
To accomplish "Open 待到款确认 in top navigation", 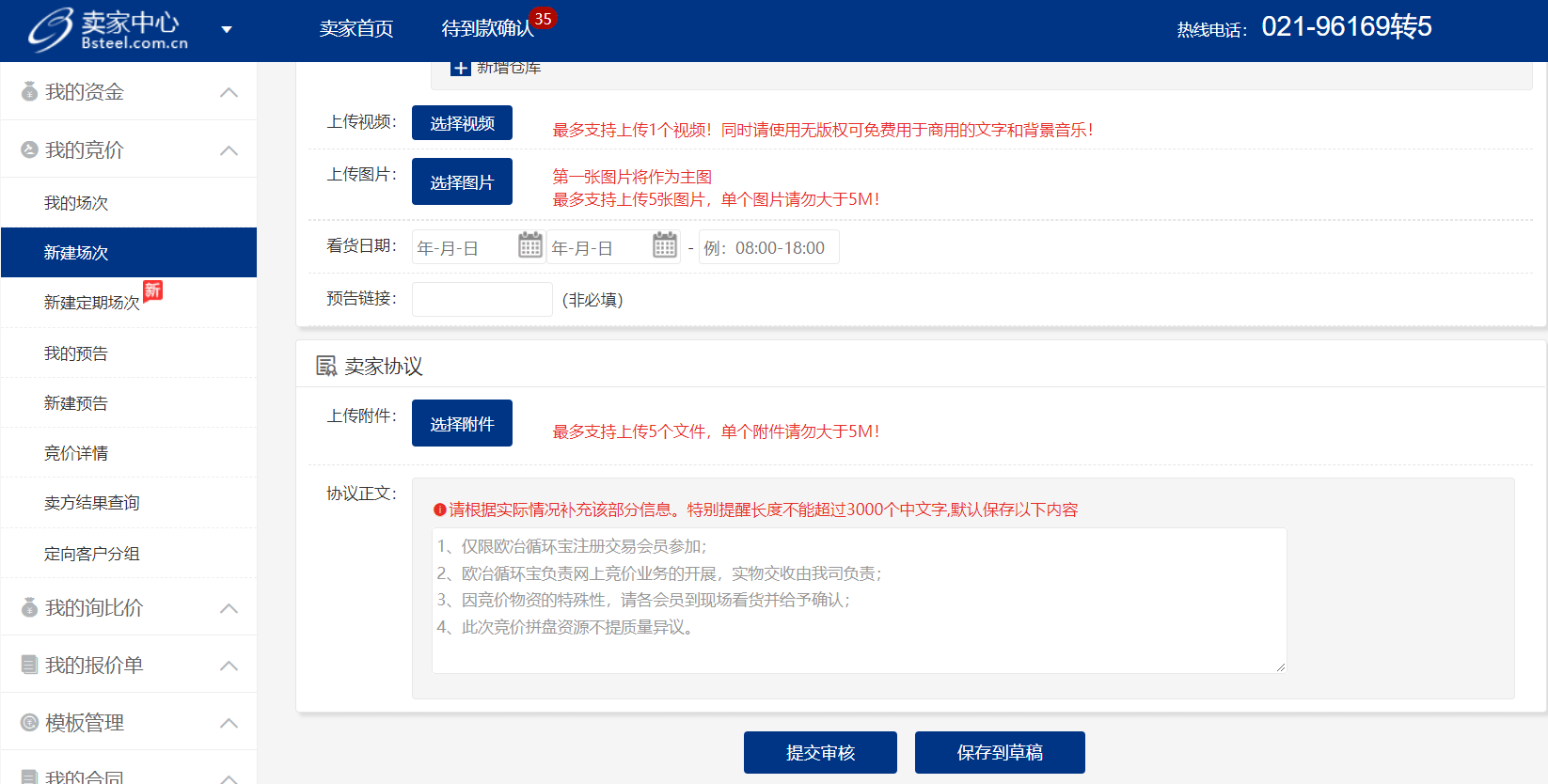I will [x=487, y=29].
